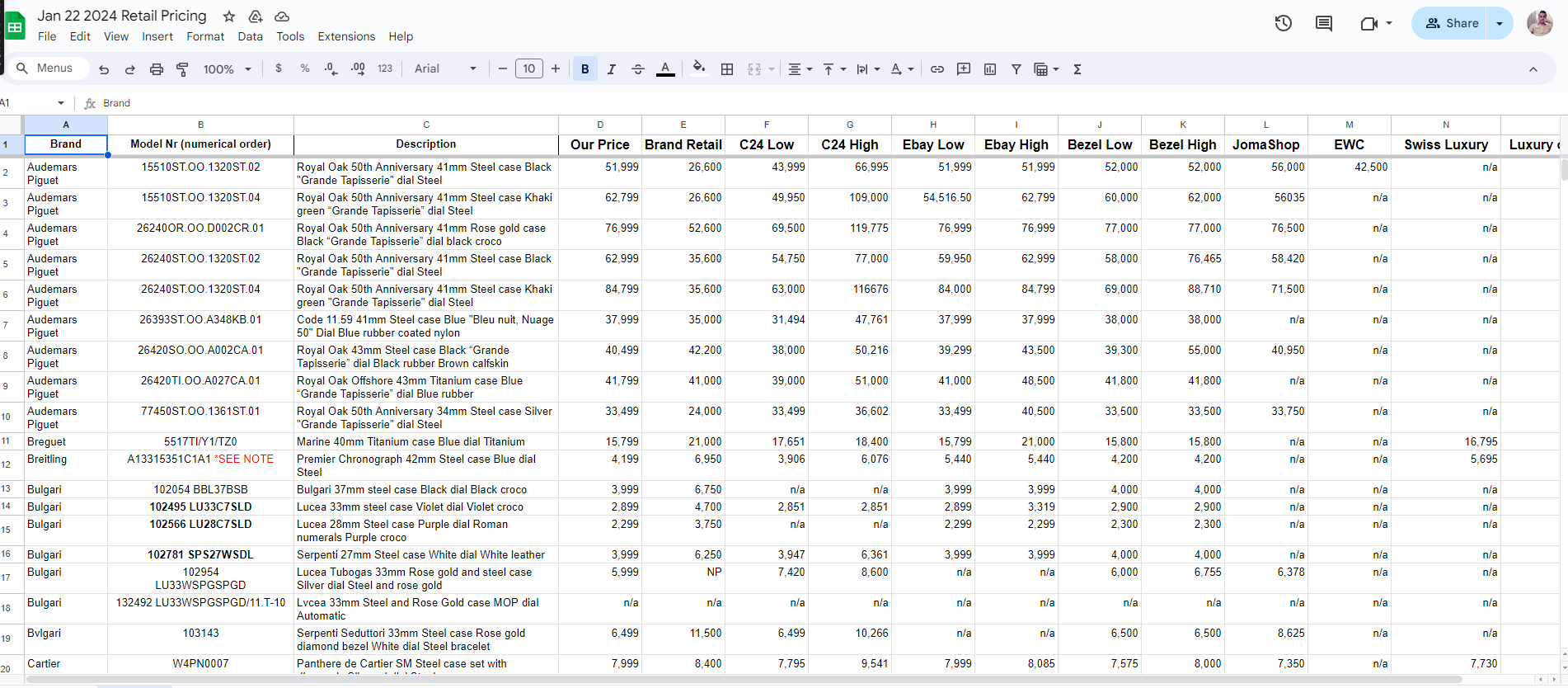Open the Help menu

click(x=401, y=36)
